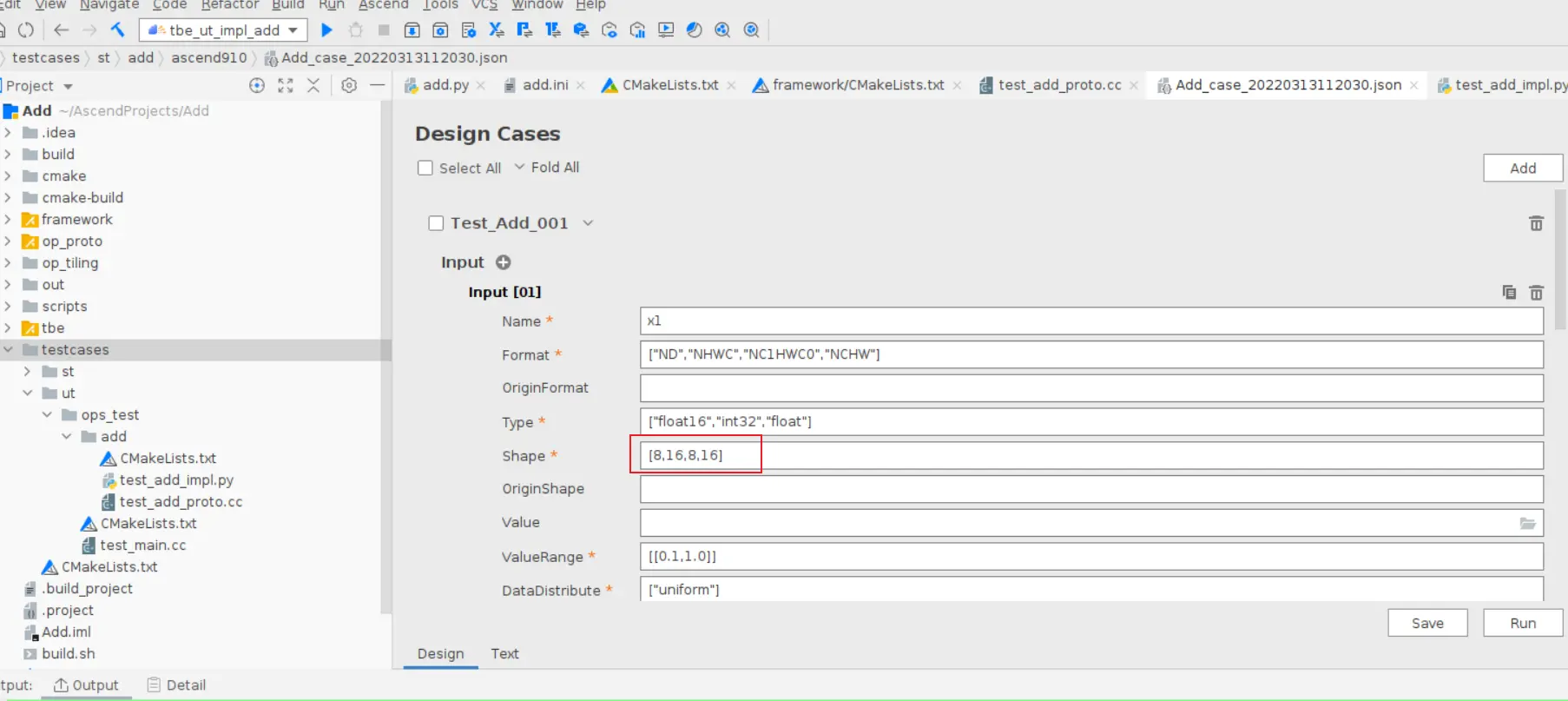
Task: Click the gray Stop square icon
Action: click(384, 30)
